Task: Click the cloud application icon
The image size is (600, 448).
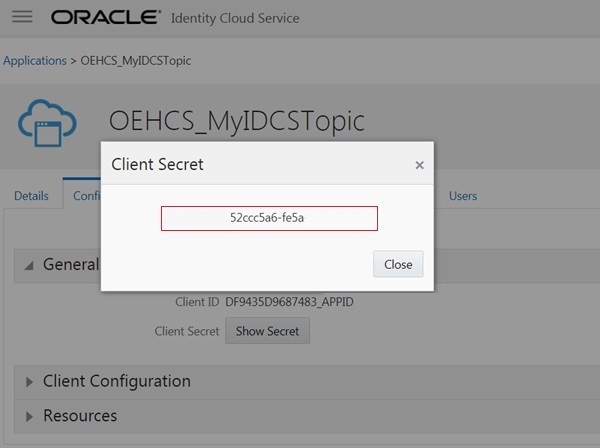Action: [x=47, y=123]
